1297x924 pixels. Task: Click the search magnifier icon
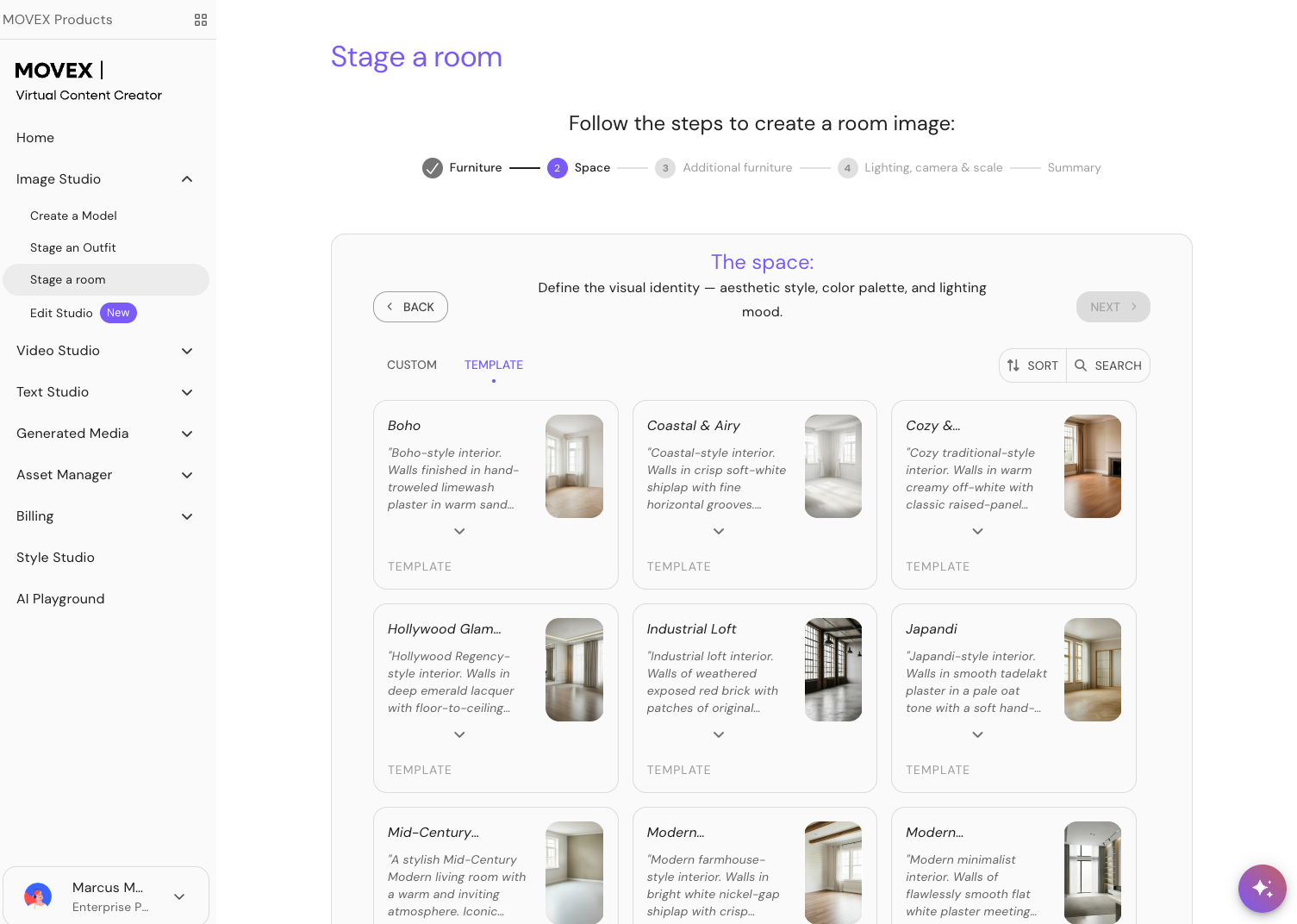[x=1081, y=365]
